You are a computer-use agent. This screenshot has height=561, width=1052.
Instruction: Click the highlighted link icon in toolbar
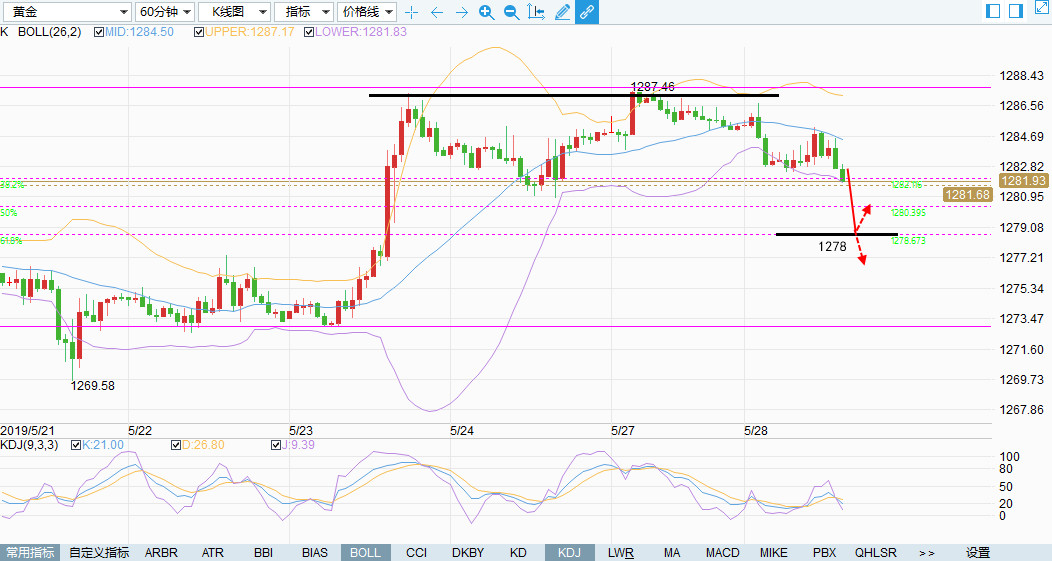click(587, 12)
